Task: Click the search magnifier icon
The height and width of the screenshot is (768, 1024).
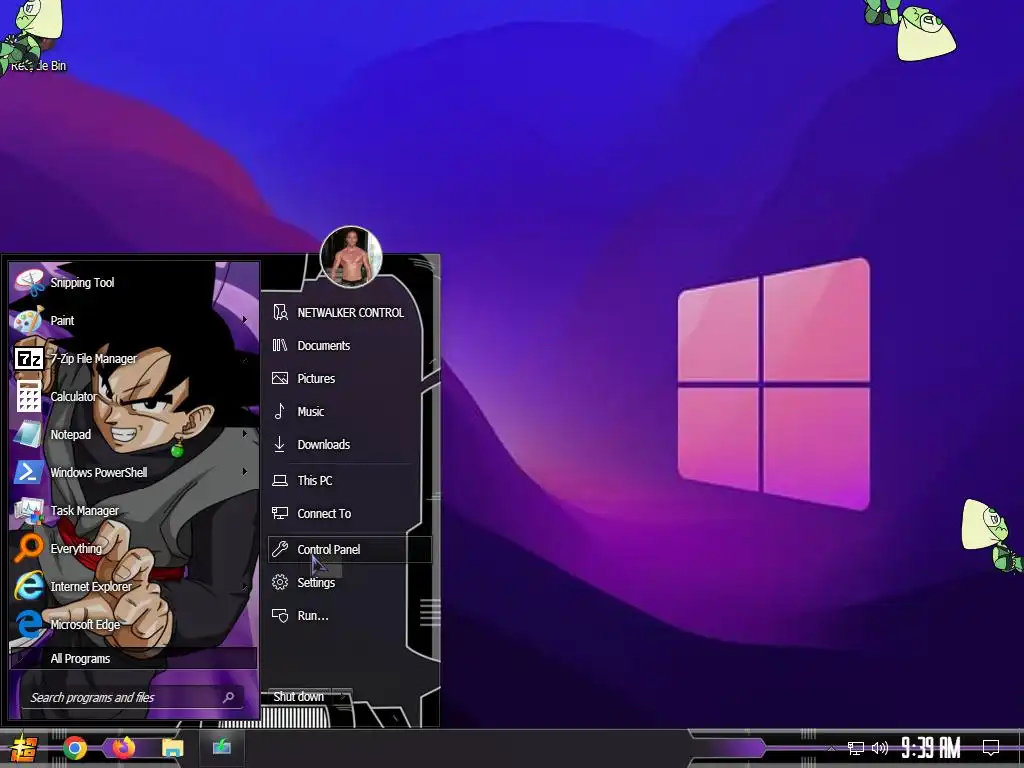Action: coord(229,697)
